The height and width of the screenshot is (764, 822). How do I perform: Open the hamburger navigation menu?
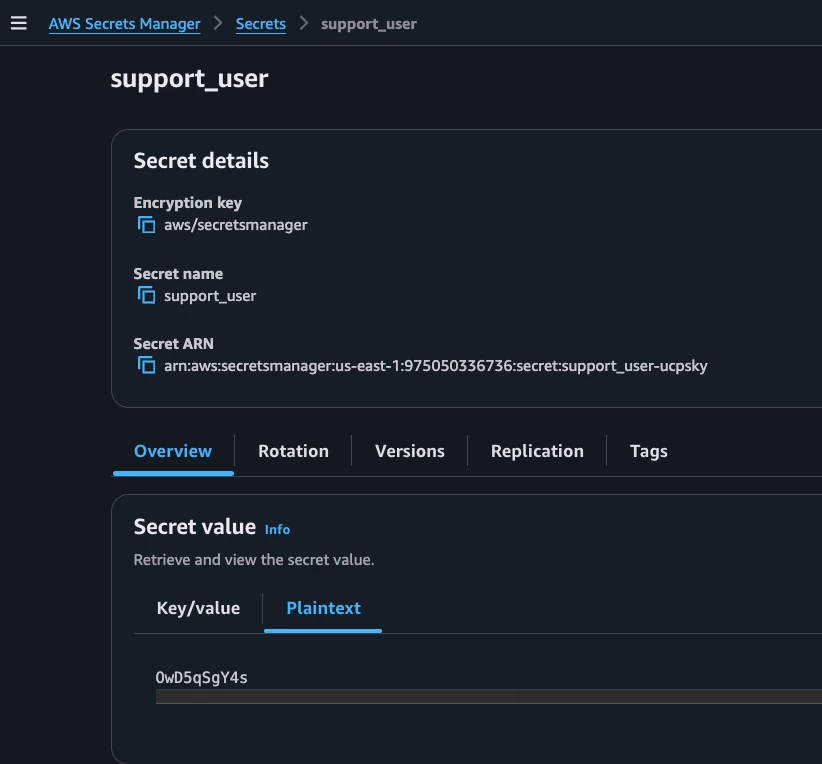click(x=18, y=23)
